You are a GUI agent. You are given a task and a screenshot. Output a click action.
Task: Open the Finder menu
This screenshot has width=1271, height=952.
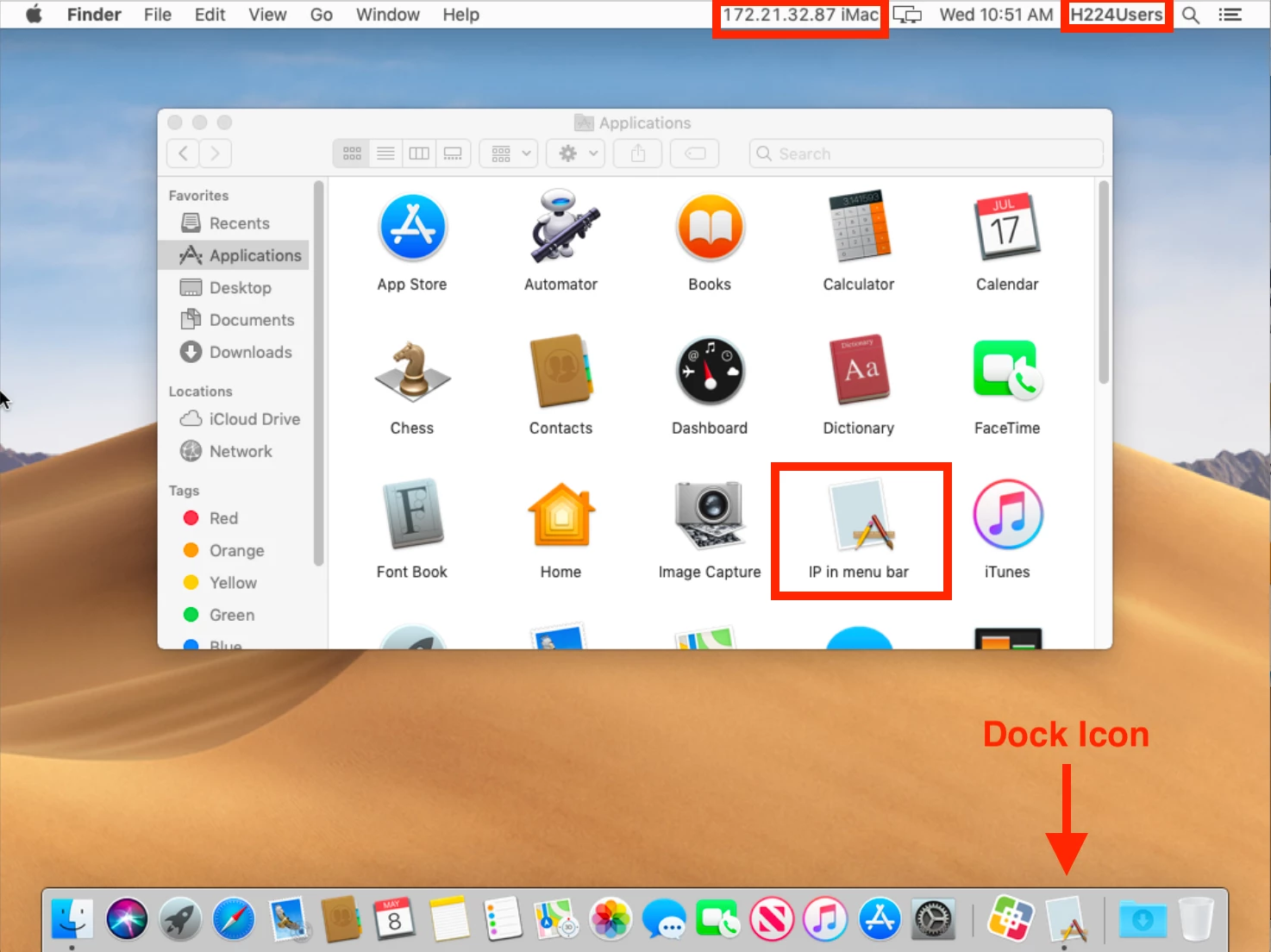tap(94, 15)
